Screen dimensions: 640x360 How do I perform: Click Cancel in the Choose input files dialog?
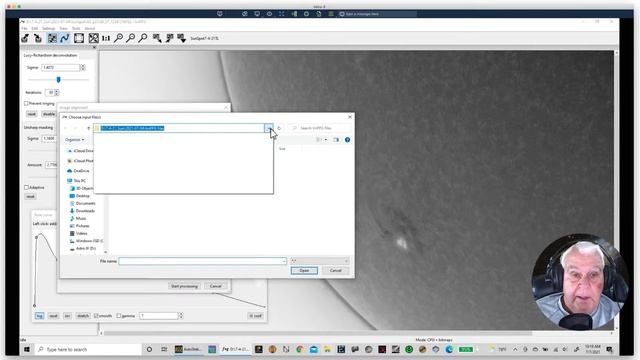click(336, 271)
